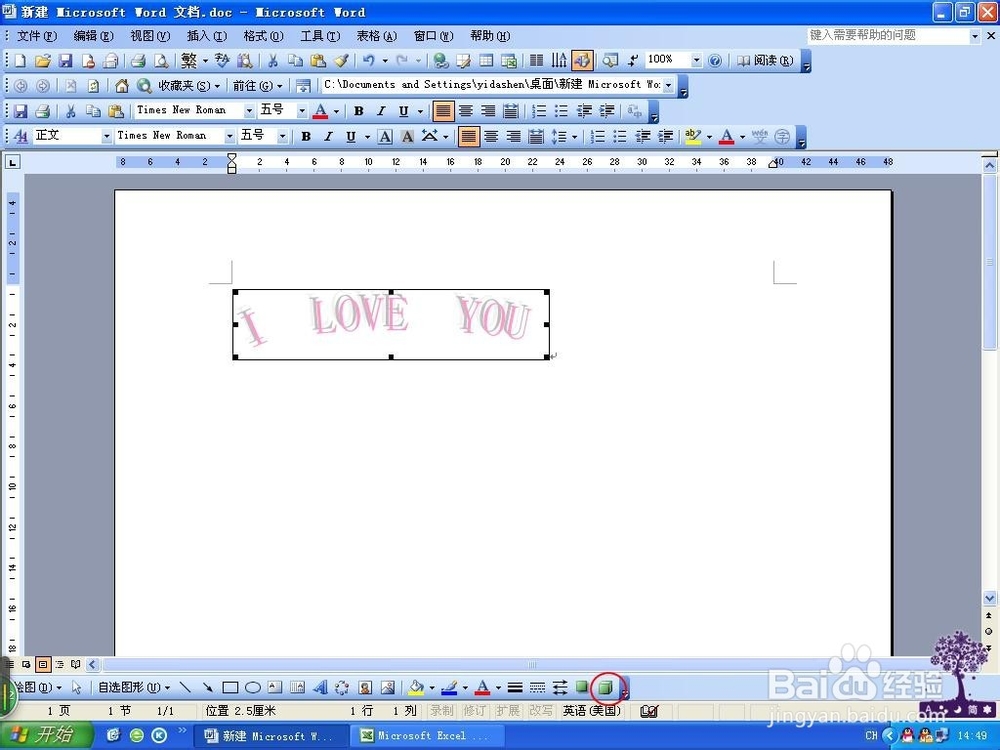Viewport: 1000px width, 750px height.
Task: Open the 100% zoom dropdown
Action: (x=696, y=60)
